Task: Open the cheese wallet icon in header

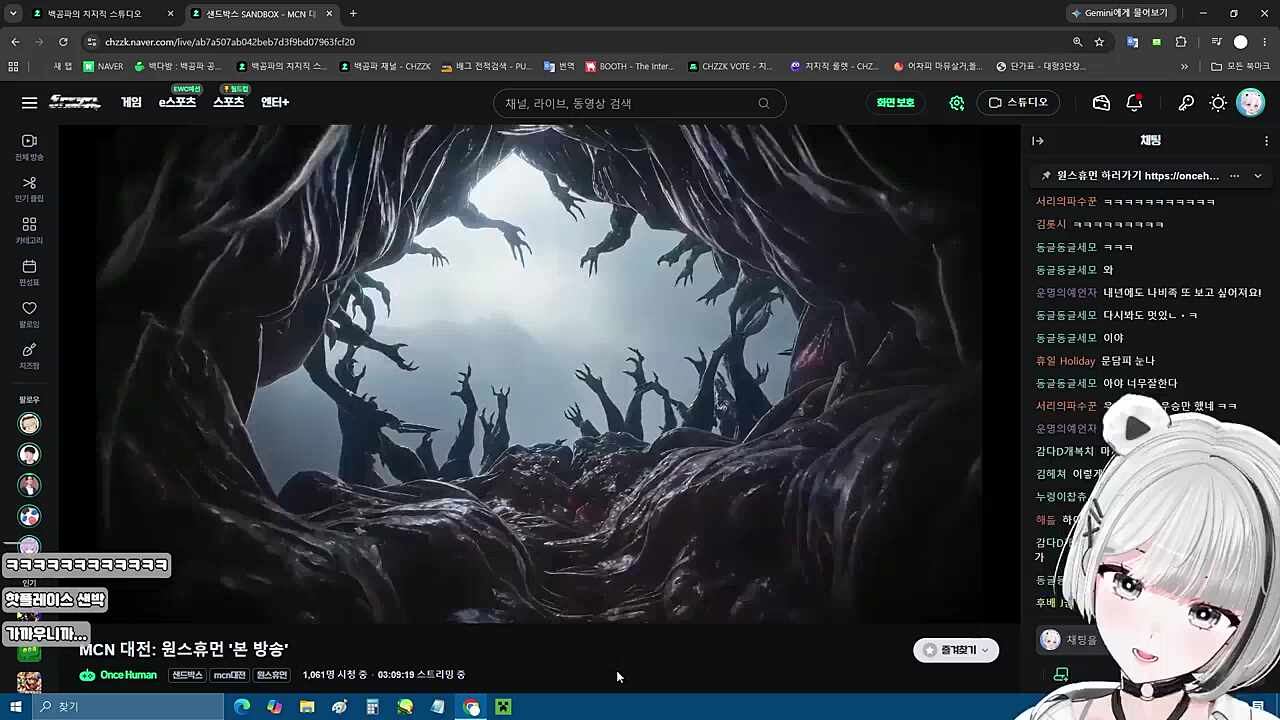Action: click(x=1101, y=103)
